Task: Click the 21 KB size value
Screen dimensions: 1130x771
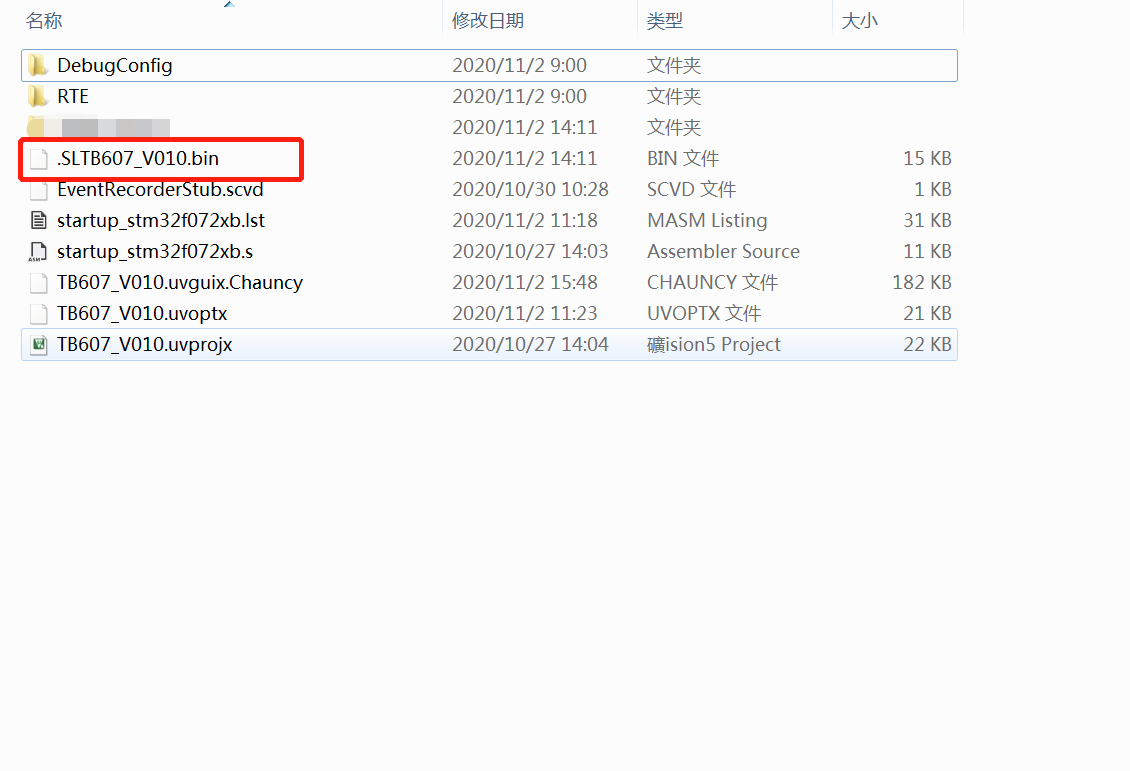Action: click(927, 313)
